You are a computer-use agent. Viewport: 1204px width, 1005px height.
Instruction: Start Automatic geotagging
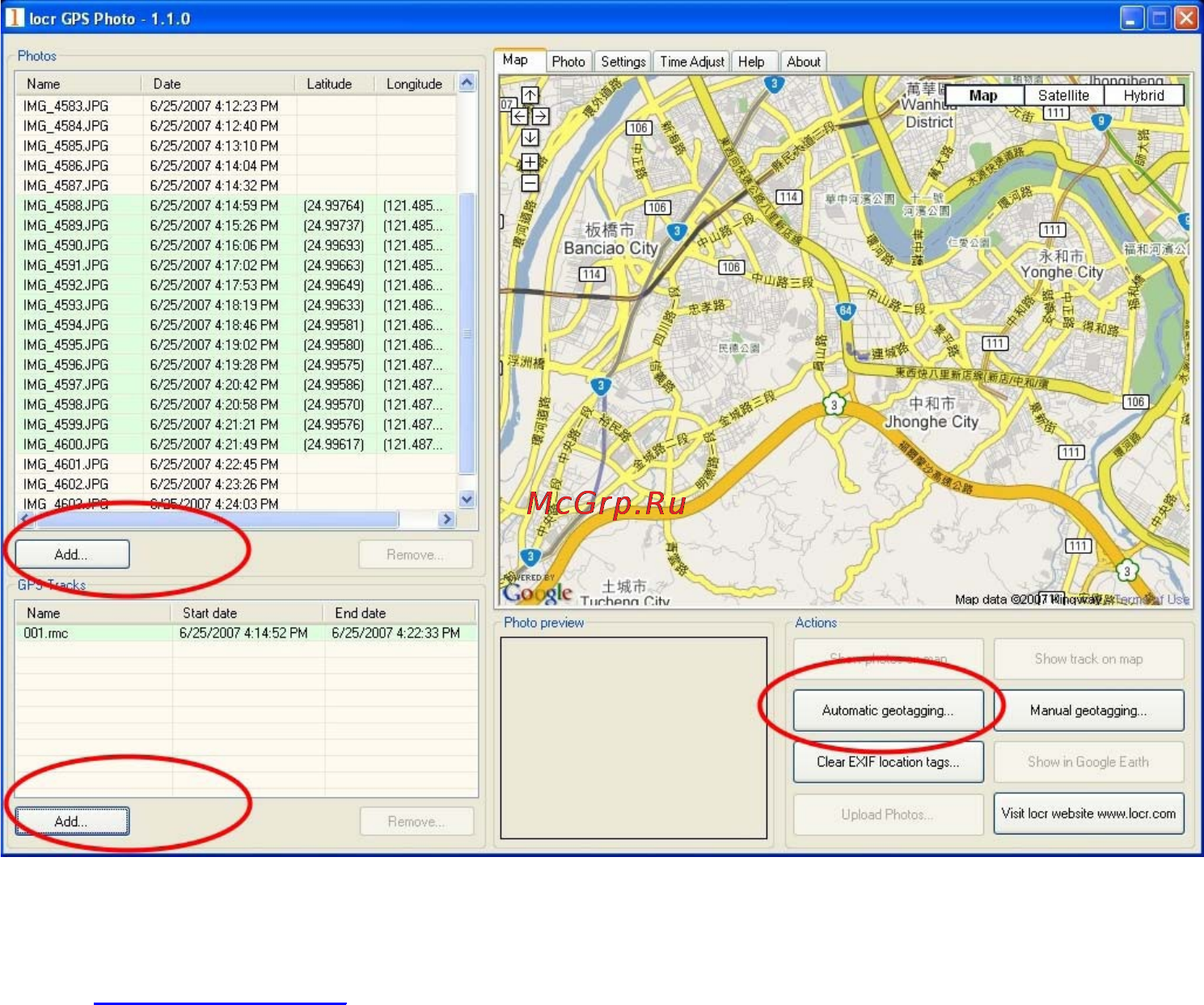888,711
